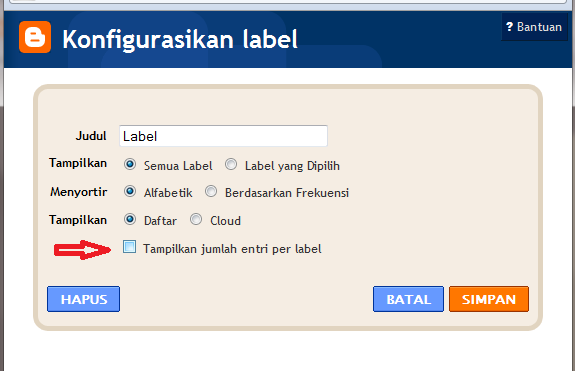The height and width of the screenshot is (371, 575).
Task: Choose Berdasarkan Frekuensi sorting option
Action: [x=211, y=191]
